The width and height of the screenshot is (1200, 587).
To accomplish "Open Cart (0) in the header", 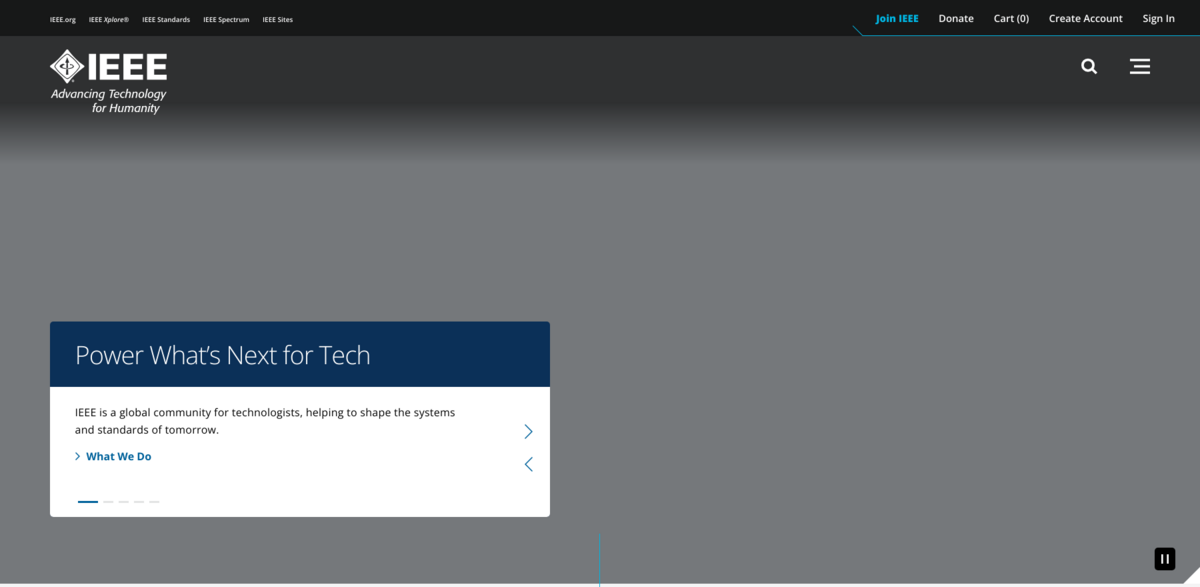I will (1010, 18).
